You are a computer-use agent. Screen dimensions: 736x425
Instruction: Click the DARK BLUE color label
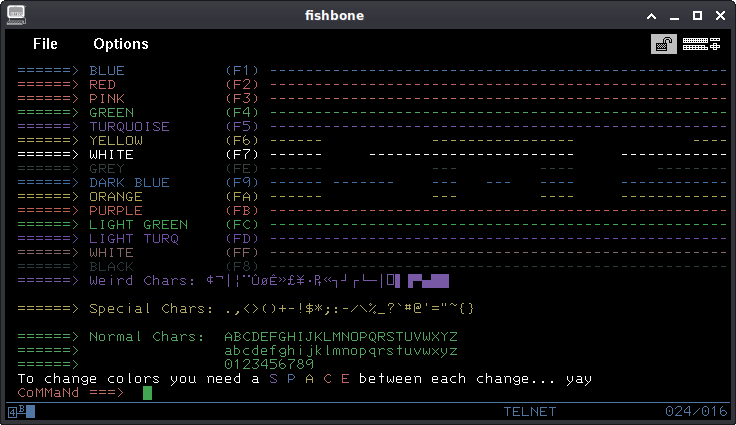click(130, 183)
